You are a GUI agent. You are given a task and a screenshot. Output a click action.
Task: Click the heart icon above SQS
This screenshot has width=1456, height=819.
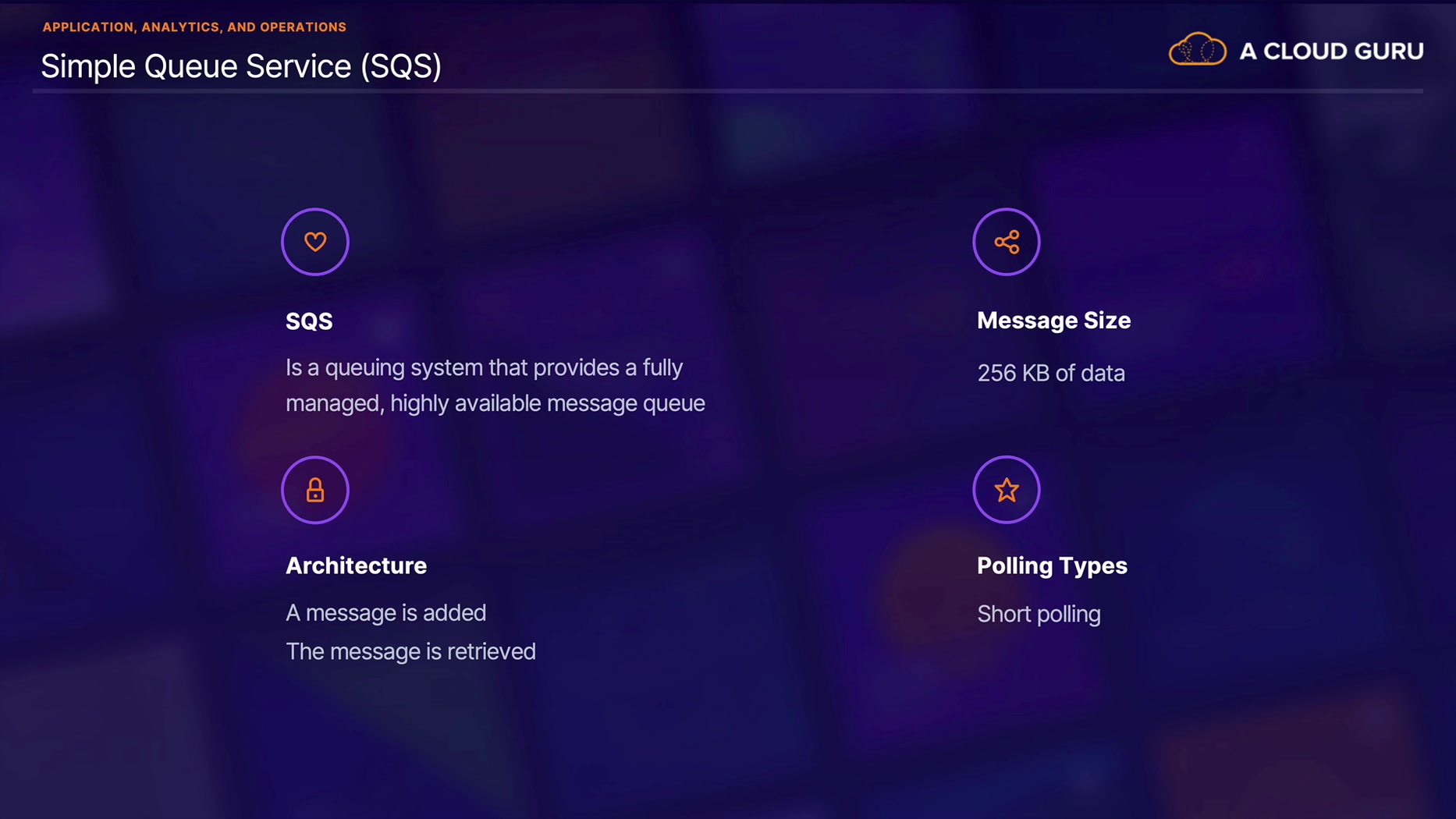tap(315, 242)
